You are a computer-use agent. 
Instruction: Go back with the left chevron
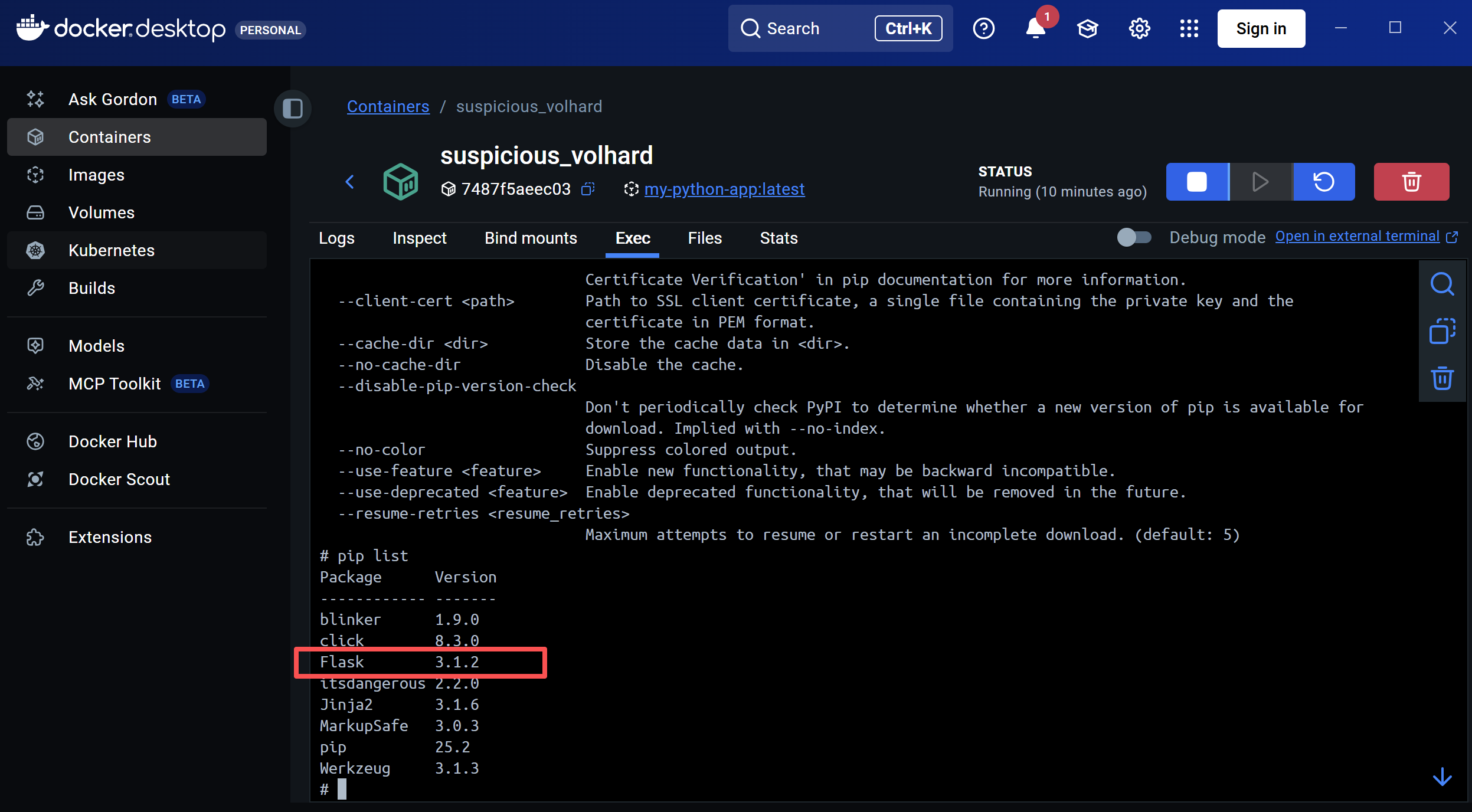[x=350, y=182]
